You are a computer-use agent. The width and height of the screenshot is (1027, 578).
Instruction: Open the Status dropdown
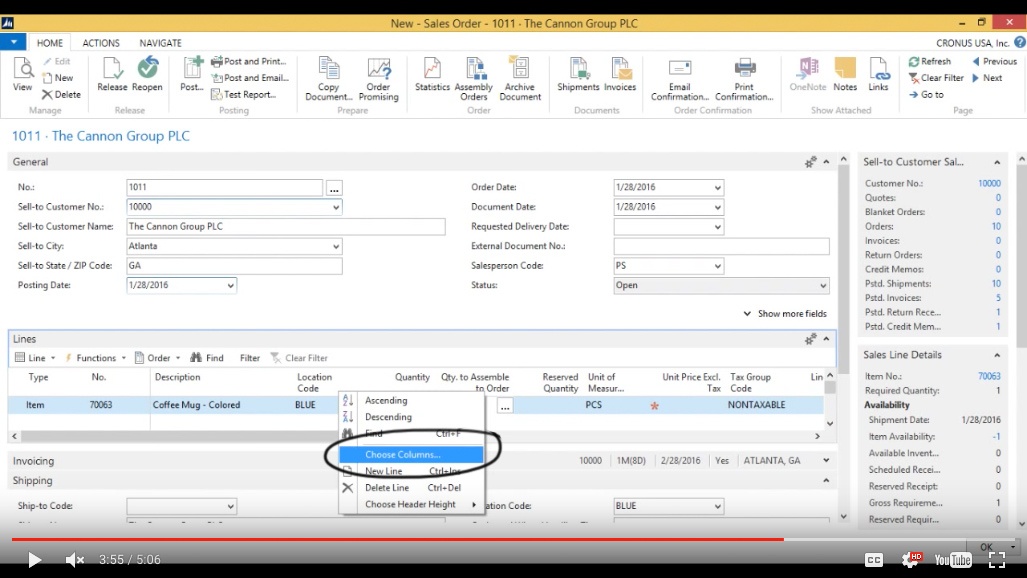tap(823, 286)
